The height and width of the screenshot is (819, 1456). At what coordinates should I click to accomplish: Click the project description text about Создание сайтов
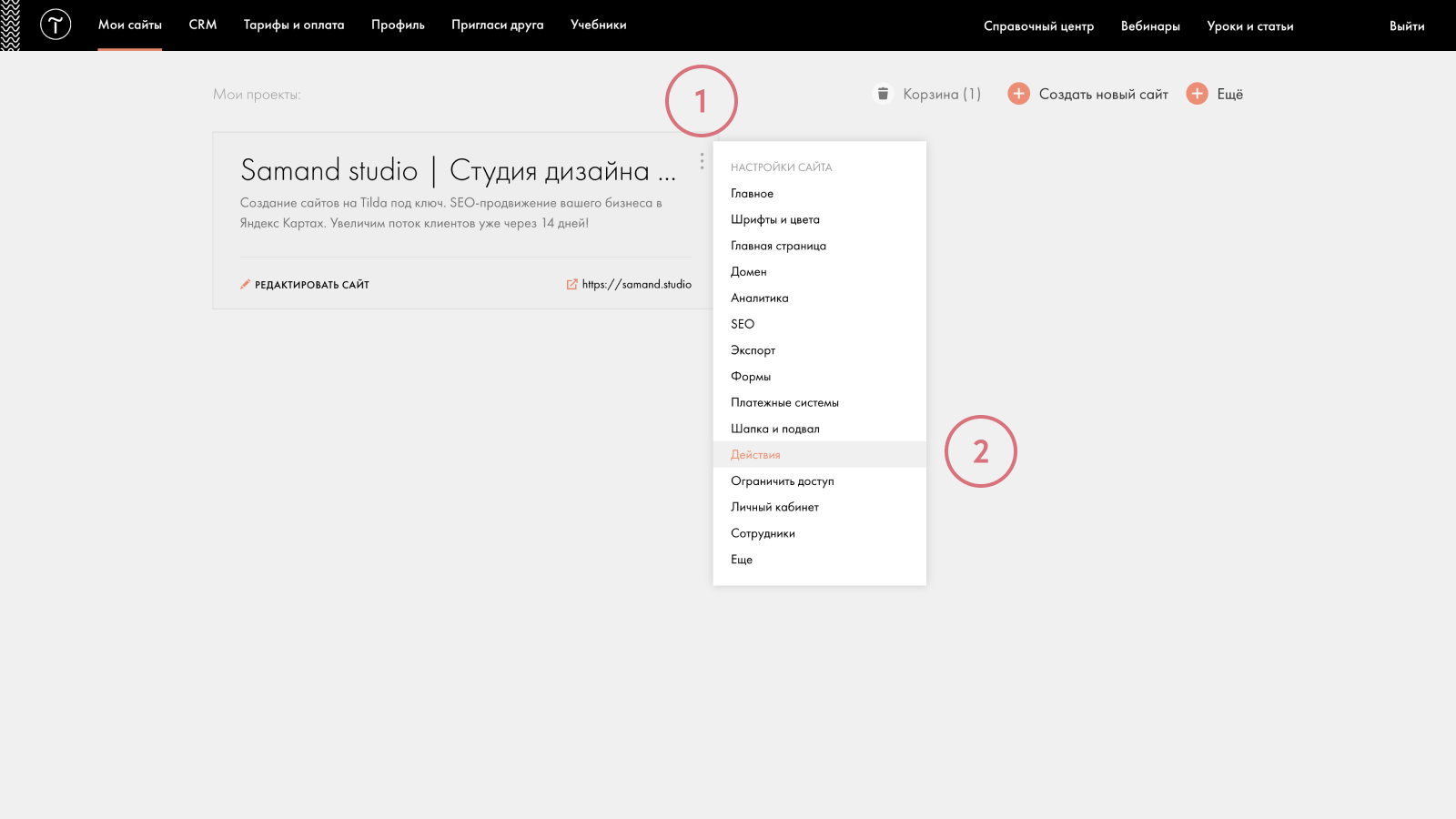pos(451,213)
